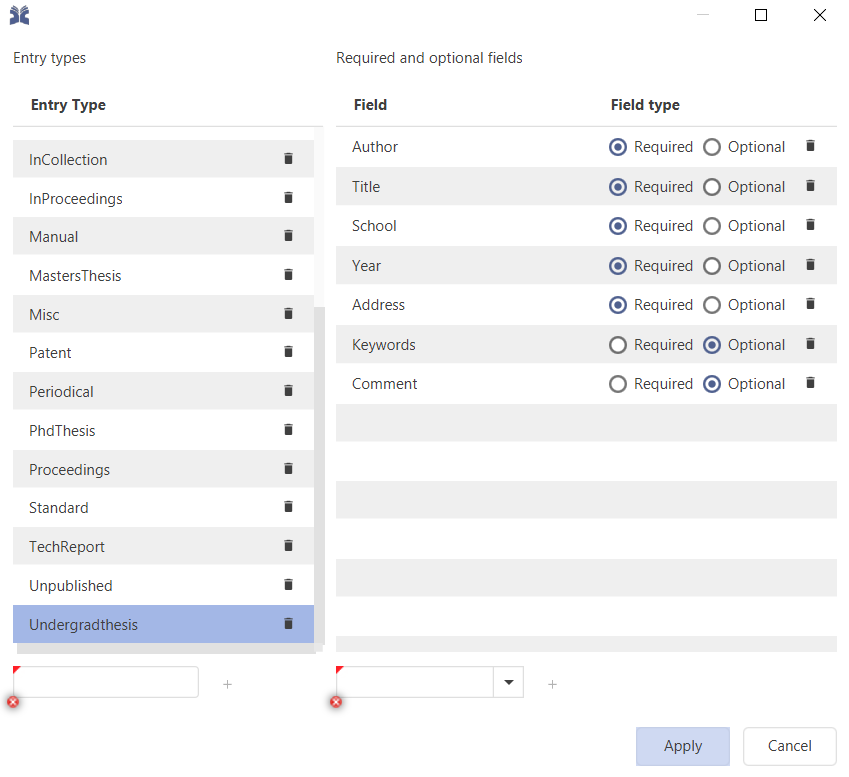Viewport: 849px width, 777px height.
Task: Mark Keywords field as Required
Action: click(618, 345)
